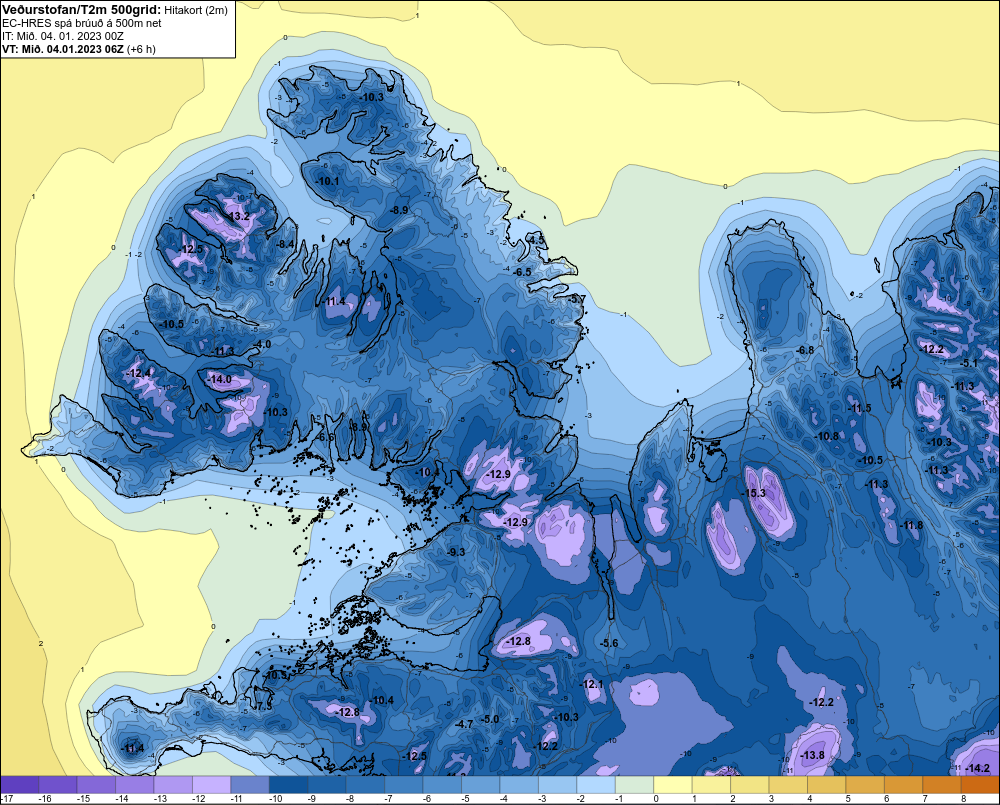Click the '-14.2' temperature value

[x=978, y=768]
